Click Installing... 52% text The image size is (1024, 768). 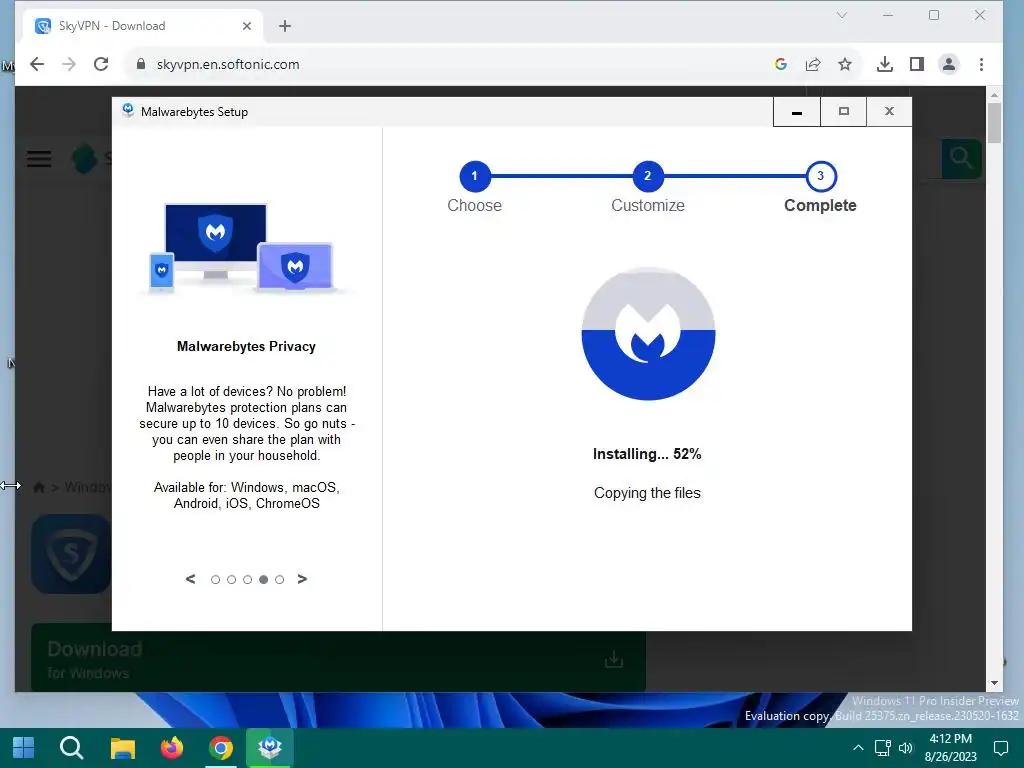click(x=647, y=455)
